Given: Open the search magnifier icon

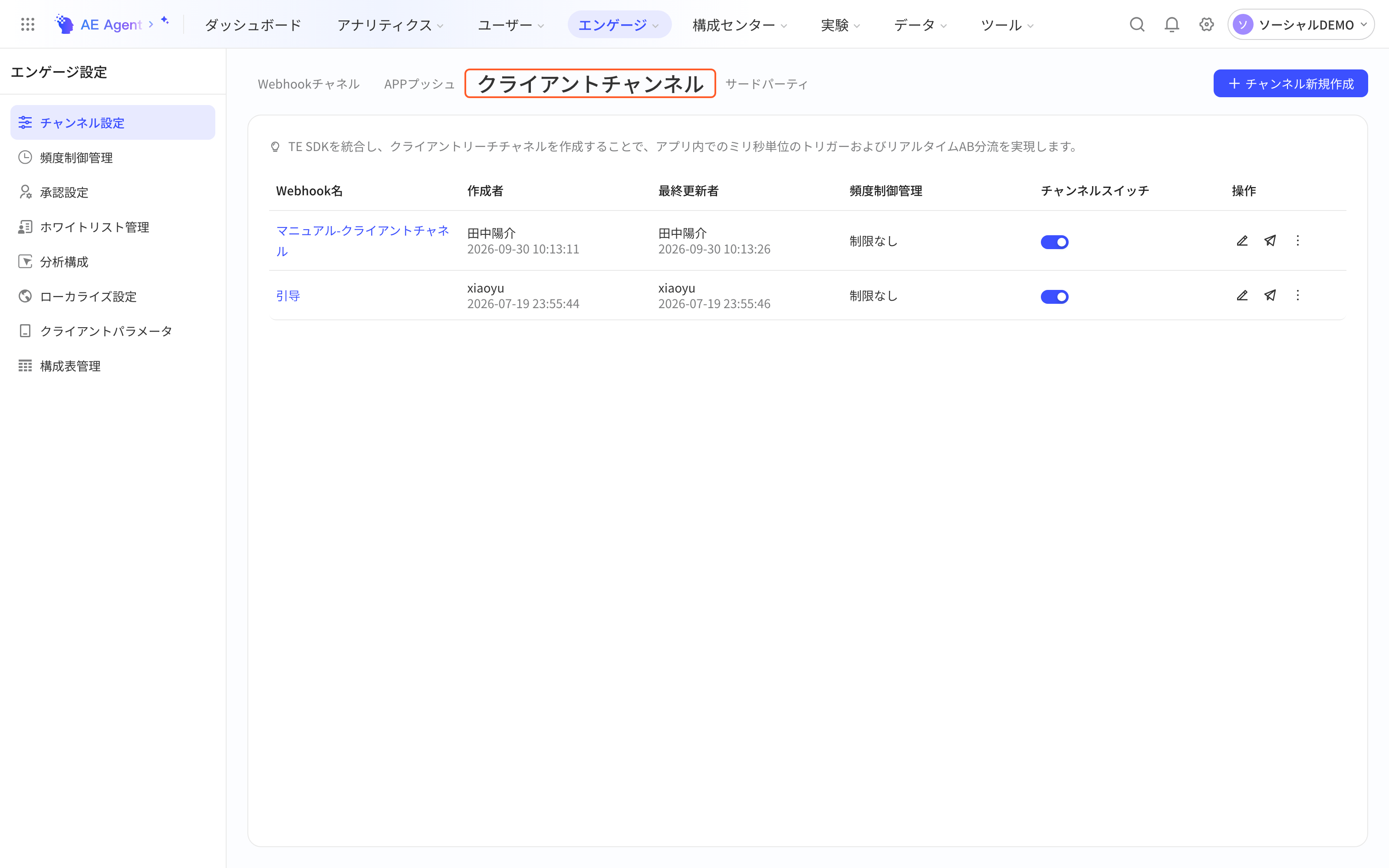Looking at the screenshot, I should (x=1136, y=25).
